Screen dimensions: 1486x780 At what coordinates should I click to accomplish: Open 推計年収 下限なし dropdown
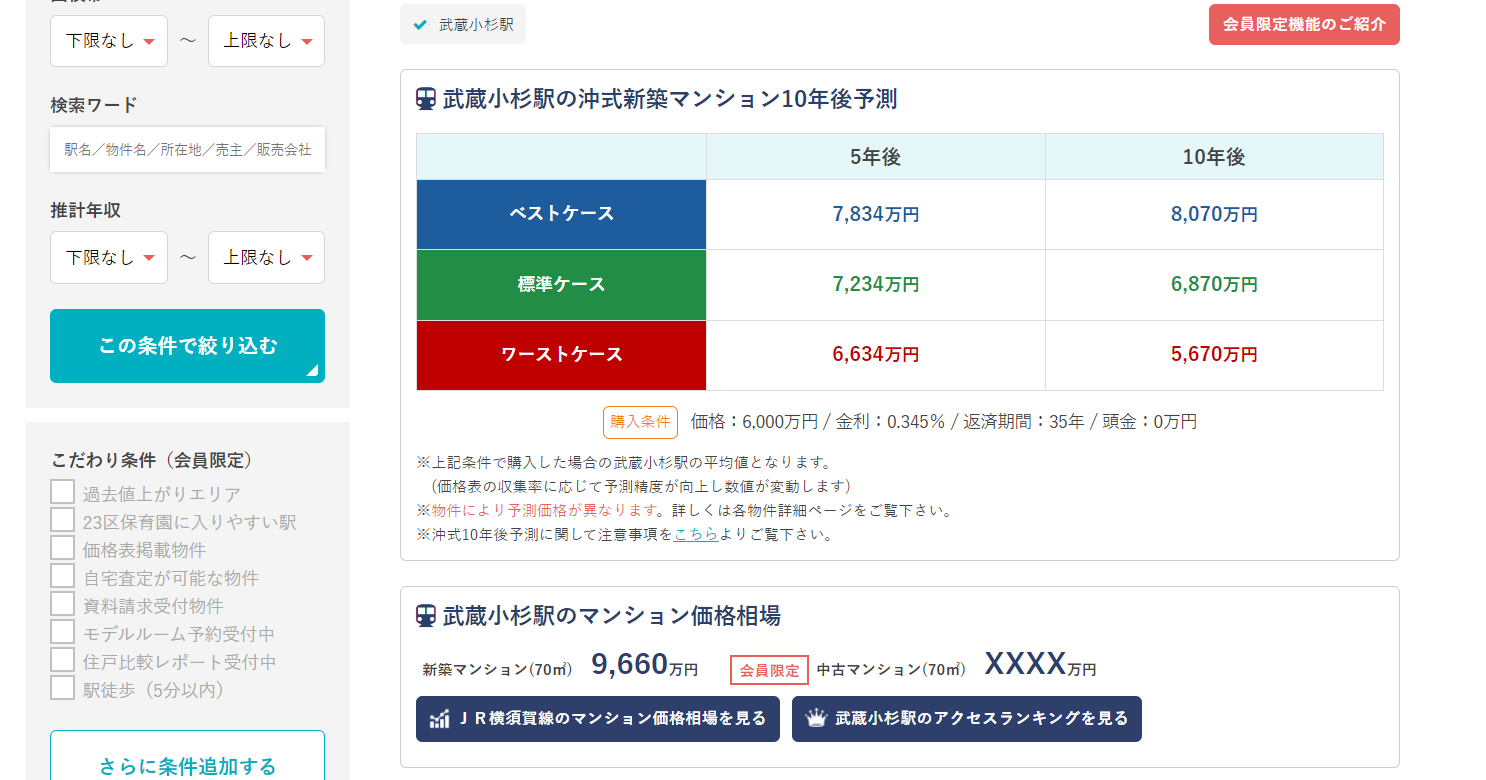click(109, 257)
